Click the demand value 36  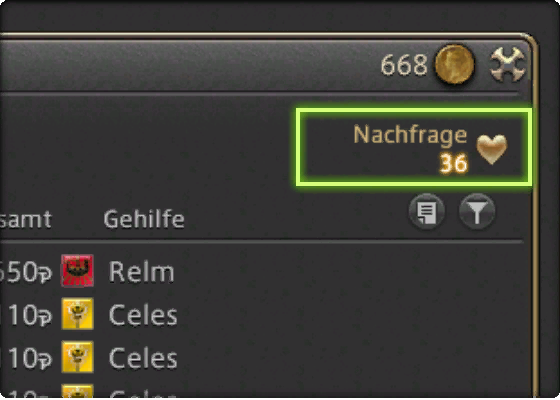pyautogui.click(x=454, y=164)
